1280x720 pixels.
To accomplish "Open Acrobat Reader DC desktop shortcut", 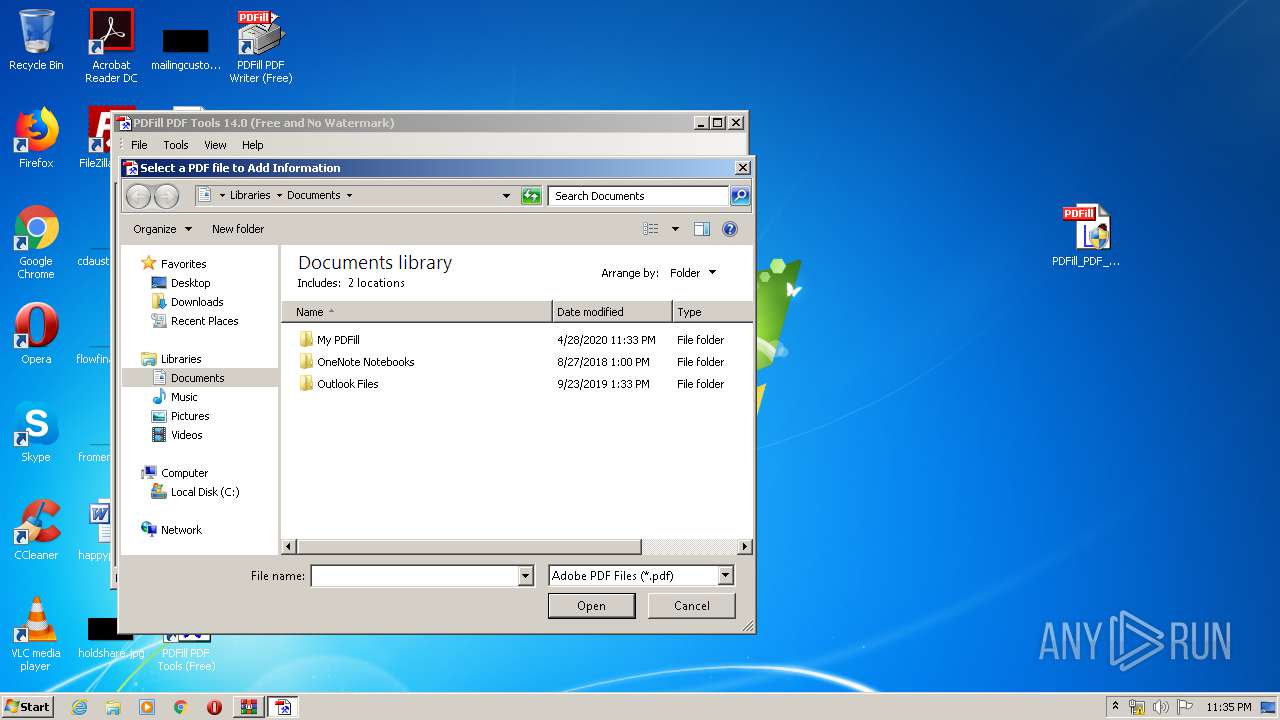I will [x=111, y=47].
